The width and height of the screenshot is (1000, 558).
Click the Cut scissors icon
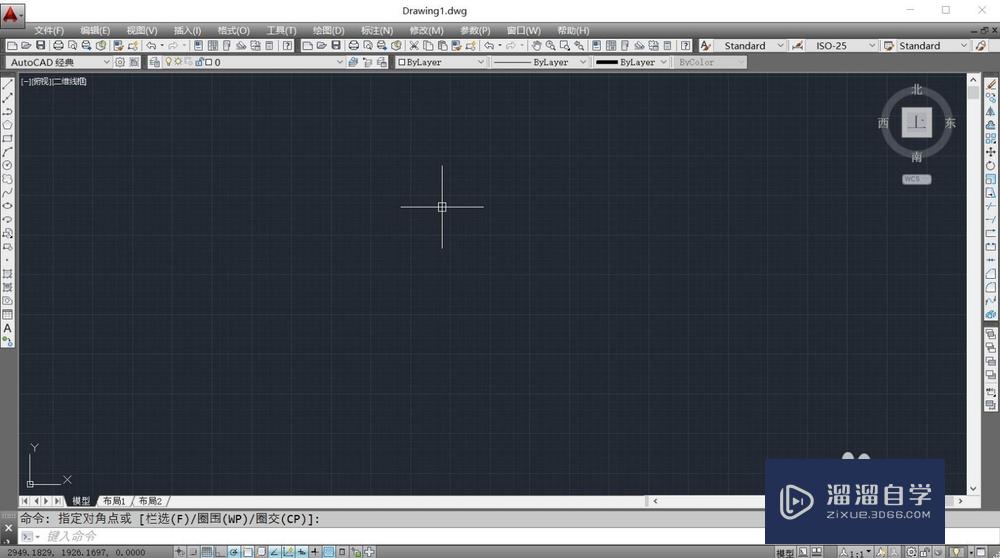pyautogui.click(x=414, y=45)
